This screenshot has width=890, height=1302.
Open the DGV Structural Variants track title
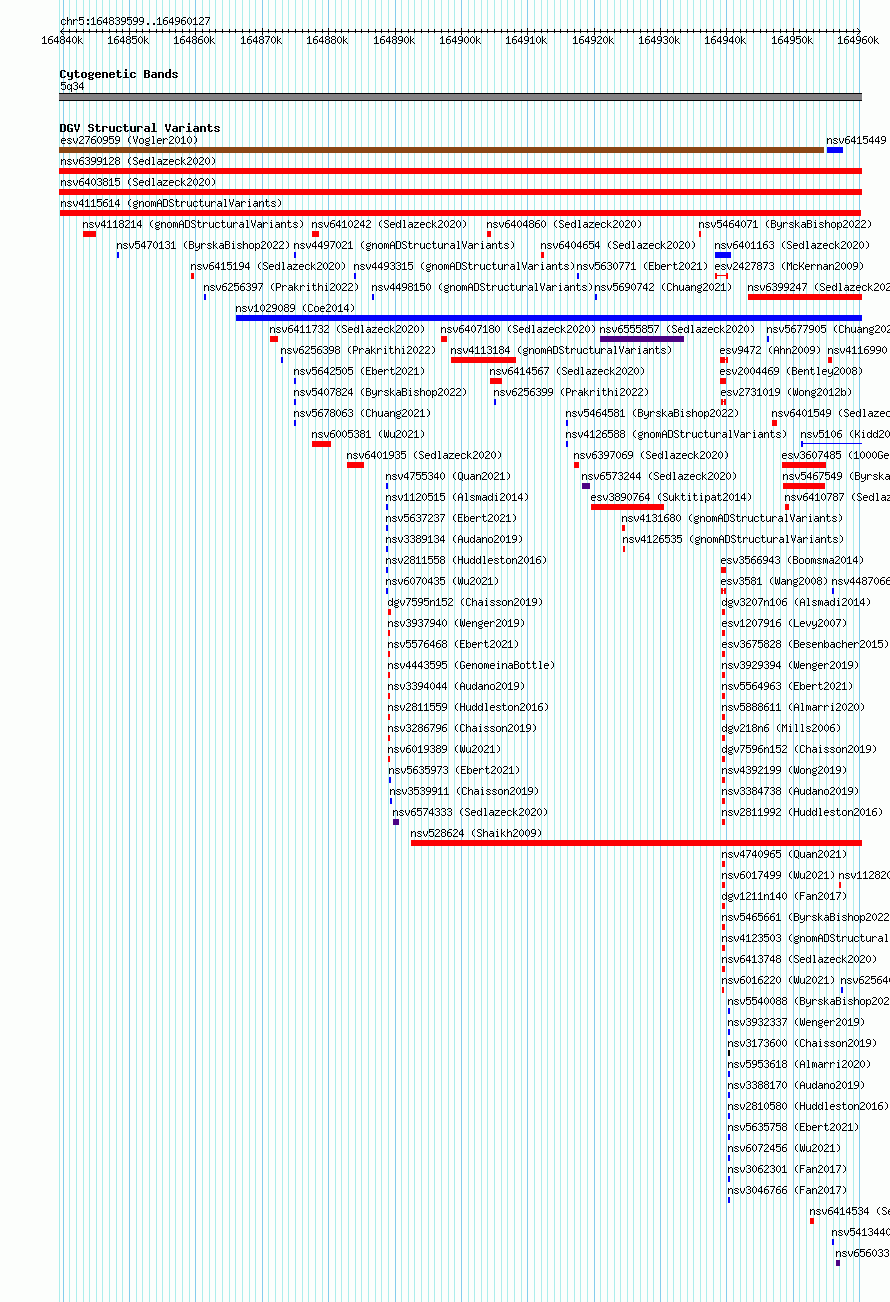coord(140,128)
